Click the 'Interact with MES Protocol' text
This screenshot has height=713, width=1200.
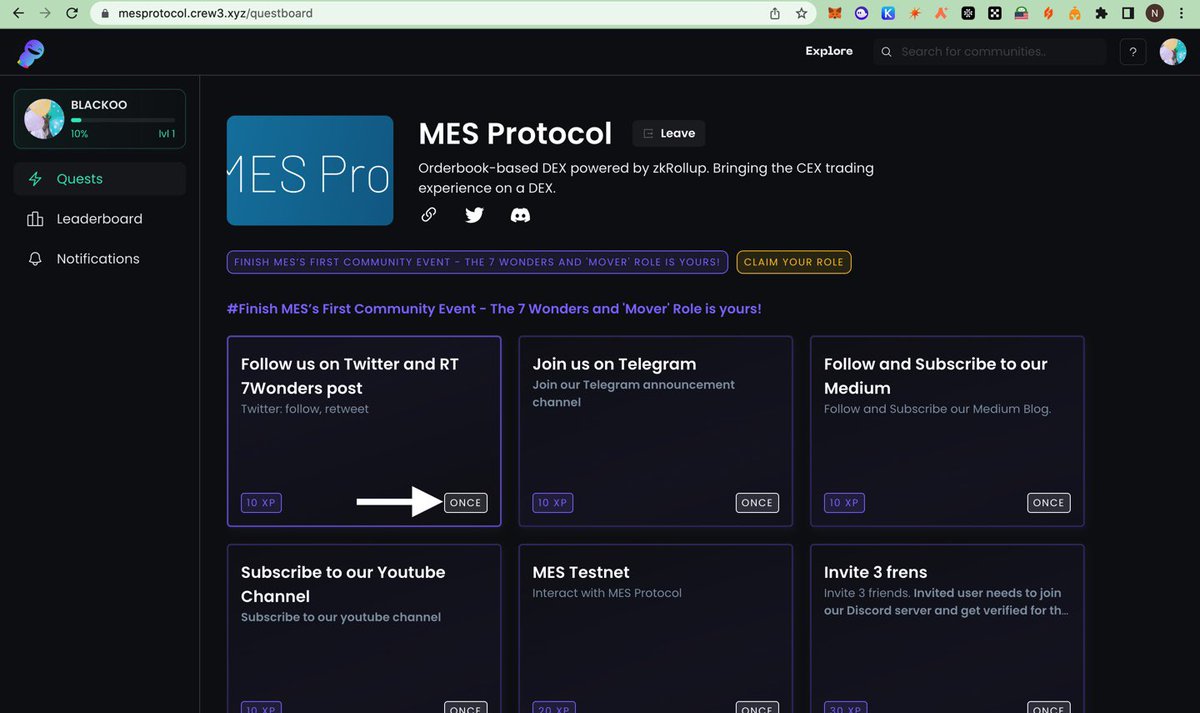point(607,593)
